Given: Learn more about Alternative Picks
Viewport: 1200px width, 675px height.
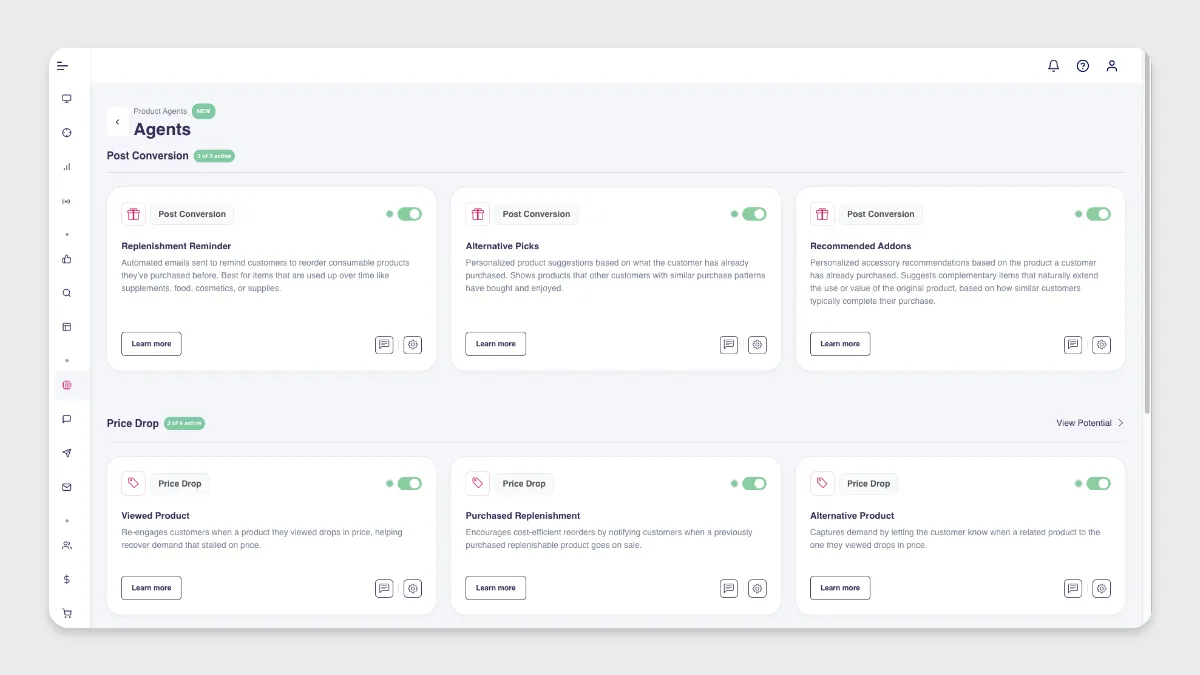Looking at the screenshot, I should (x=496, y=344).
